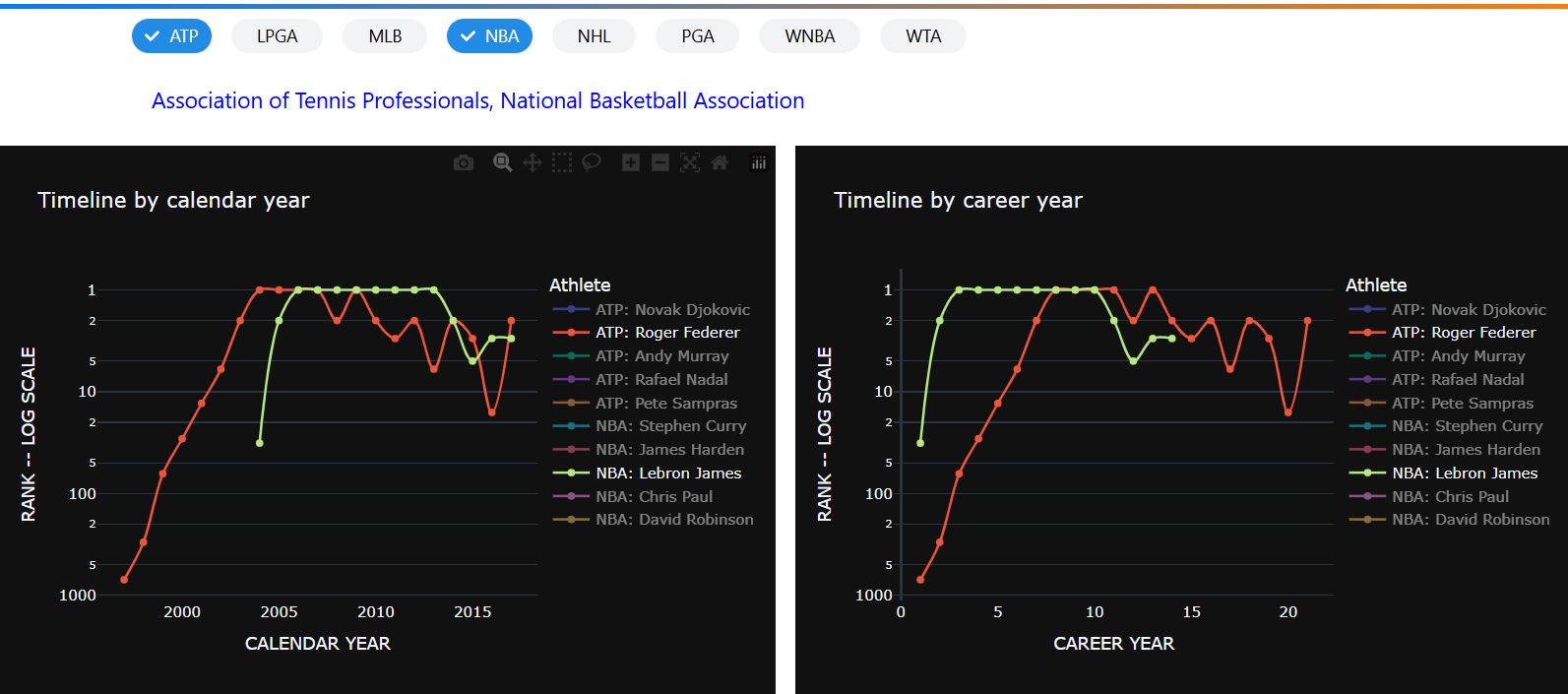Screen dimensions: 1568x694
Task: Click Athlete legend title in calendar chart
Action: 580,285
